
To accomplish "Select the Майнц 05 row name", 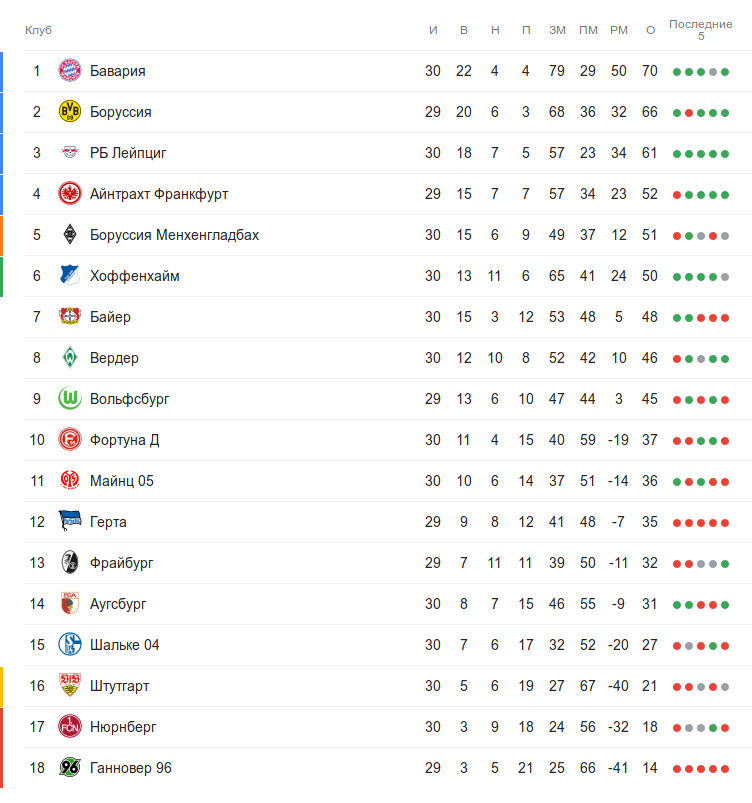I will (x=121, y=481).
